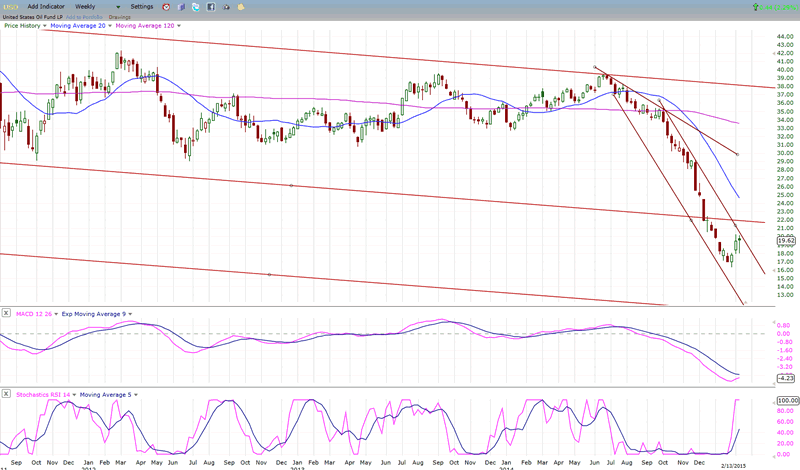800x470 pixels.
Task: Expand the Stochastics RSI 14 options arrow
Action: [x=74, y=394]
